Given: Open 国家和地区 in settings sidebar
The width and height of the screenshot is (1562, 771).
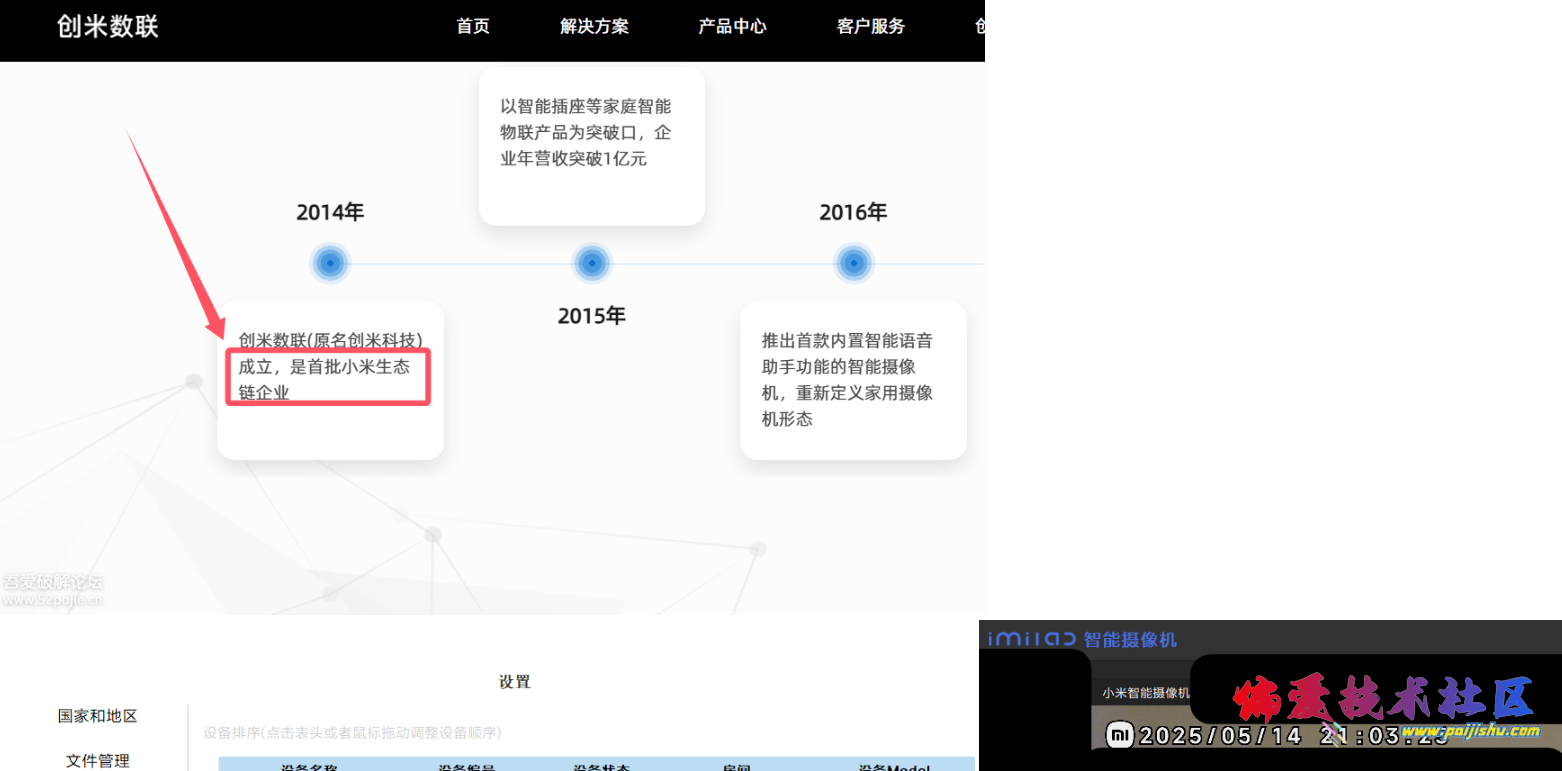Looking at the screenshot, I should coord(97,716).
